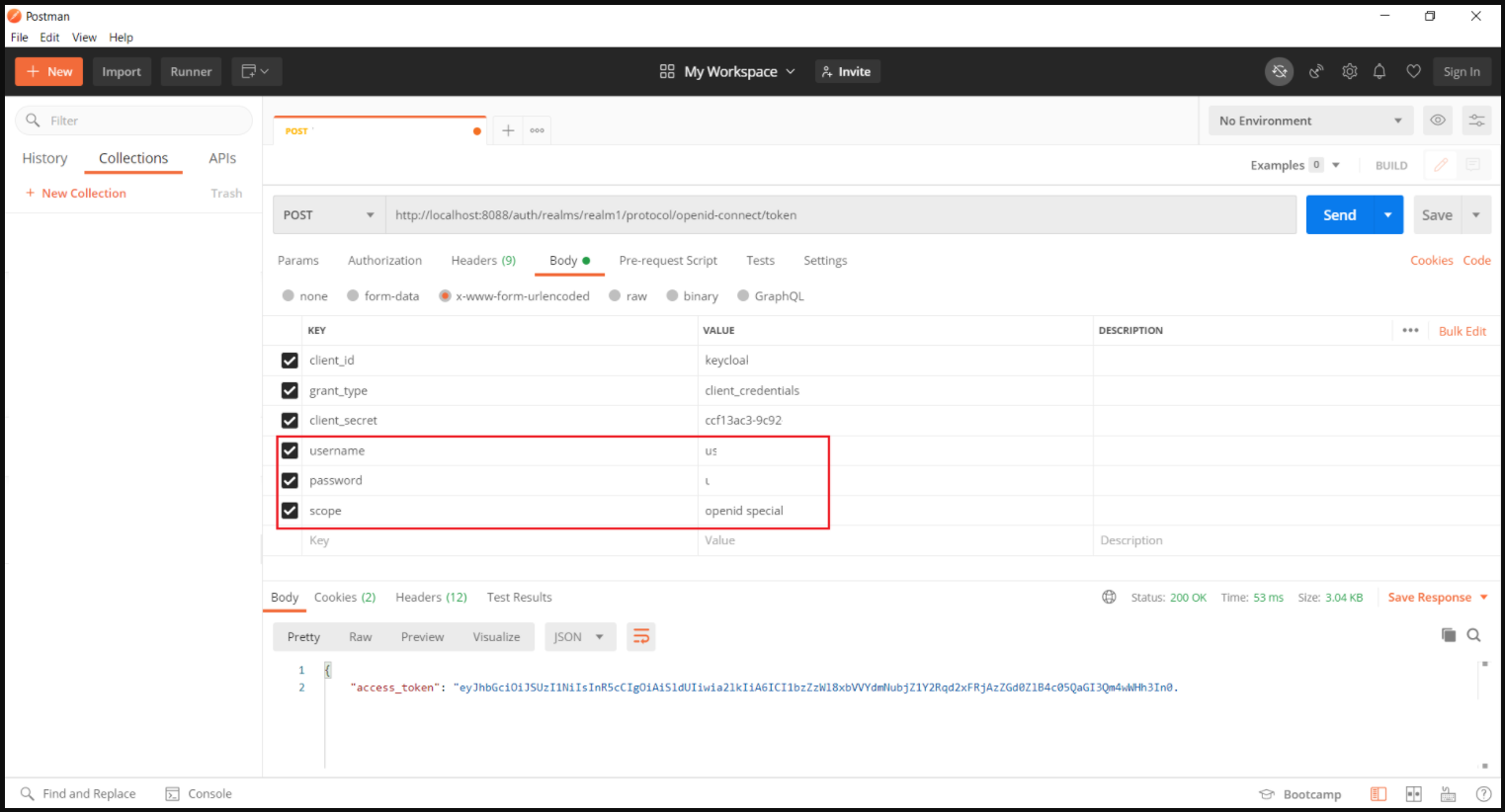Open the POST method dropdown
Viewport: 1505px width, 812px height.
pos(329,214)
